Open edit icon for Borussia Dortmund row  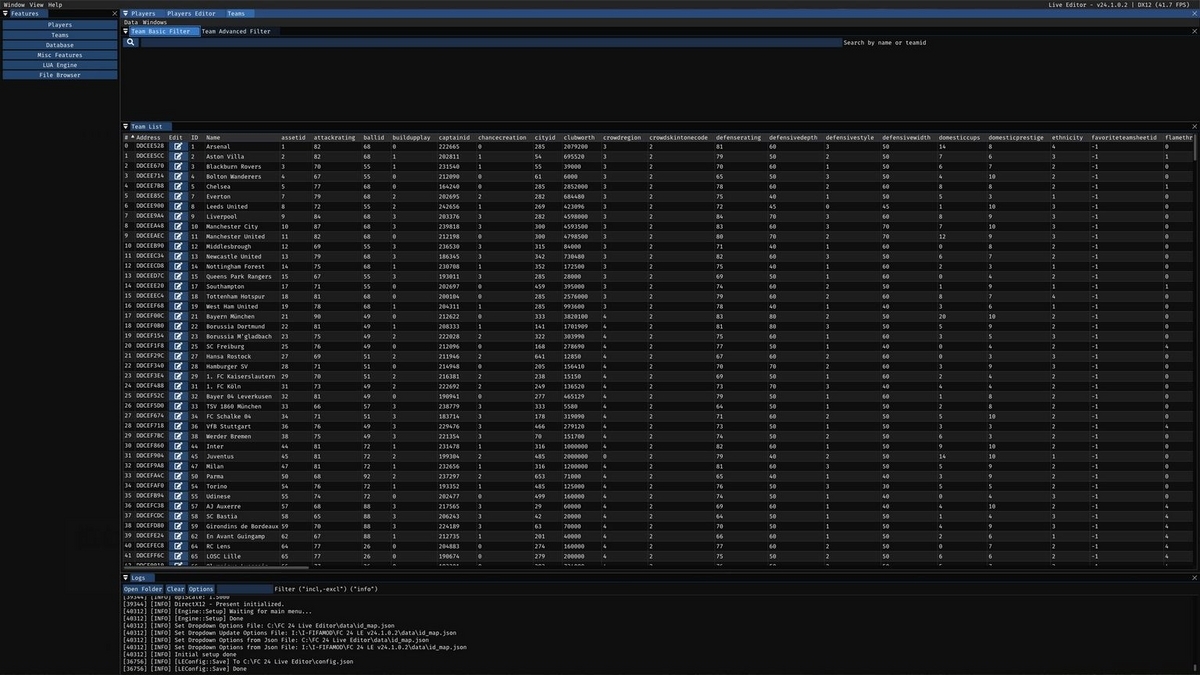tap(178, 326)
